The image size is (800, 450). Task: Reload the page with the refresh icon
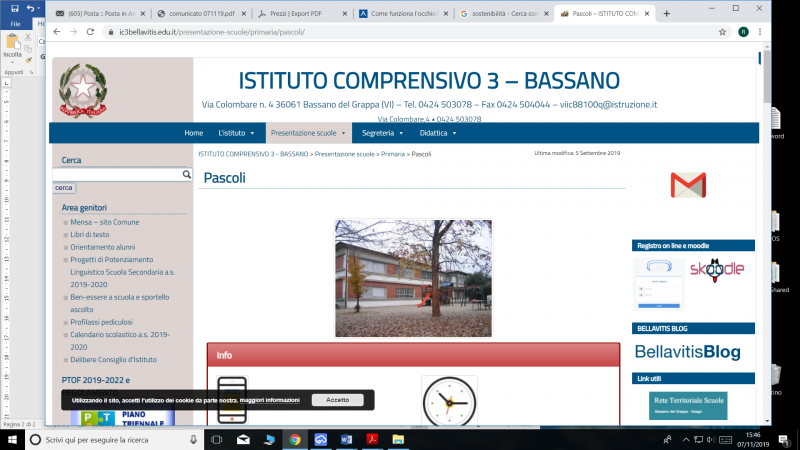pos(87,32)
